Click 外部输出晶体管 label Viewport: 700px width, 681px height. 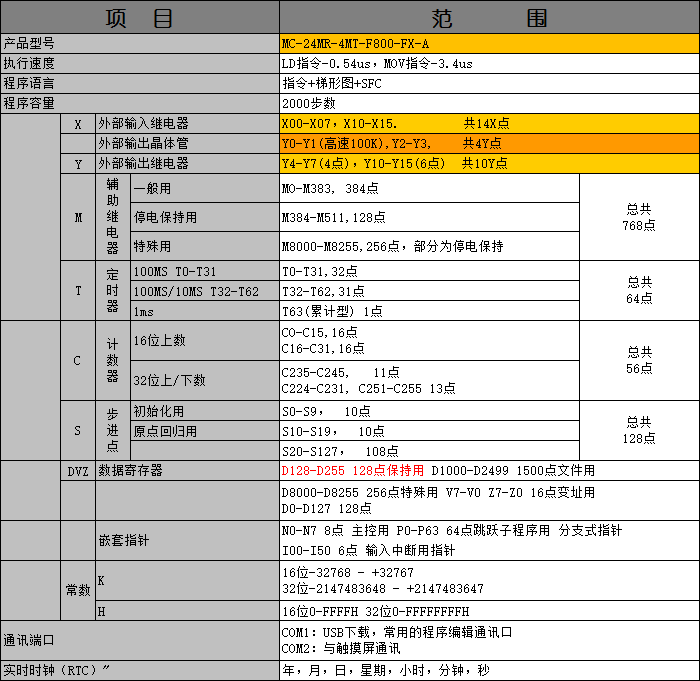coord(188,143)
